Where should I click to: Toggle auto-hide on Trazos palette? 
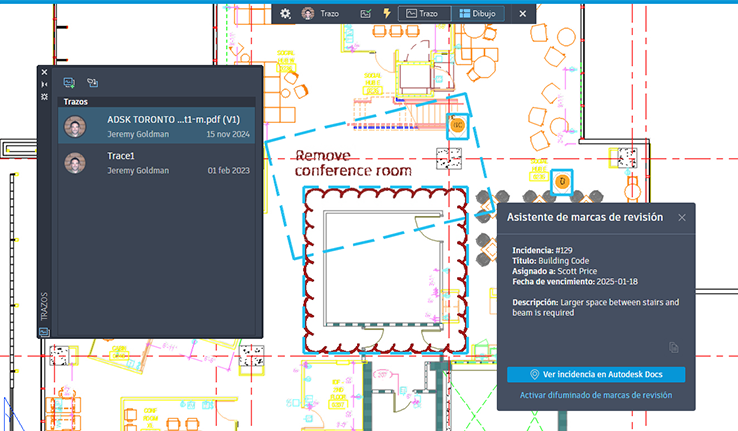tap(44, 84)
